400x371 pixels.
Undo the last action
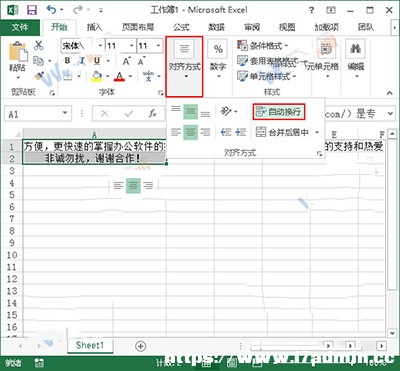coord(52,10)
